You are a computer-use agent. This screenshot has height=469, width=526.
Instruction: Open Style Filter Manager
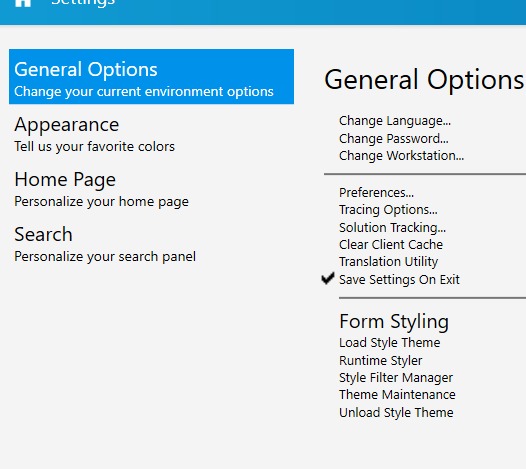coord(396,378)
